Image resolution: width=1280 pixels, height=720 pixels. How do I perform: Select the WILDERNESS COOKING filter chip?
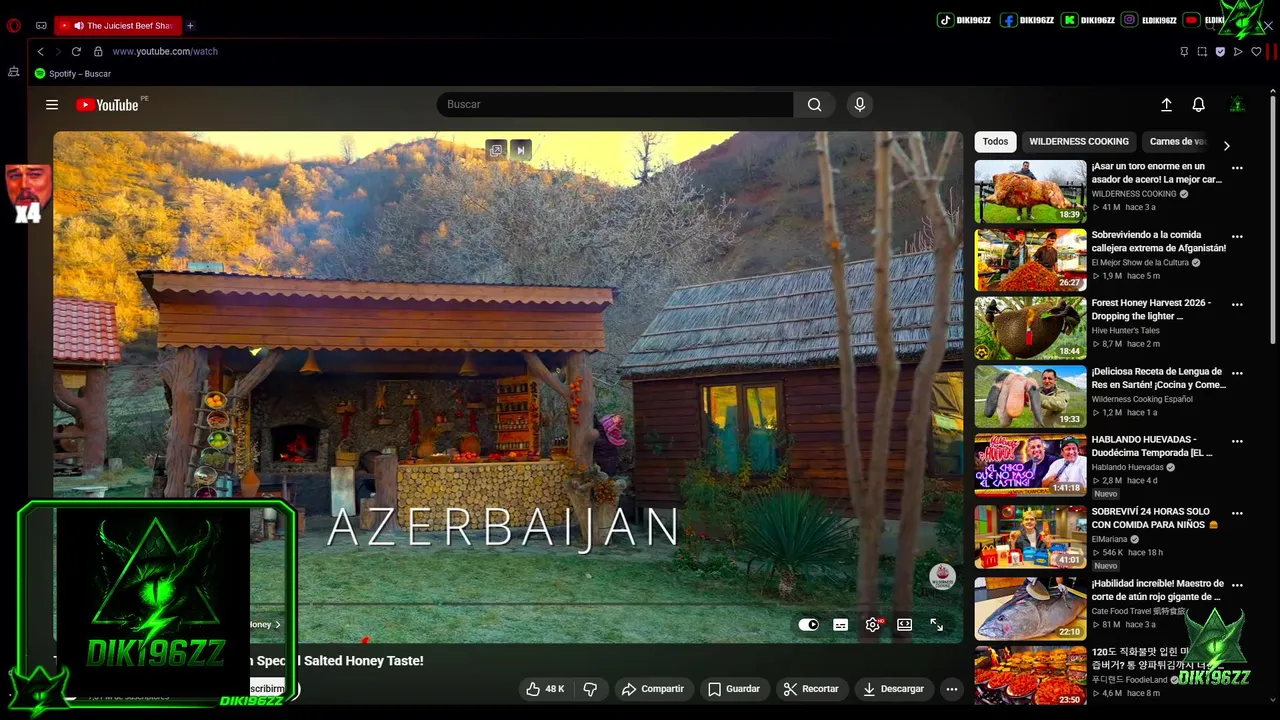pos(1079,142)
